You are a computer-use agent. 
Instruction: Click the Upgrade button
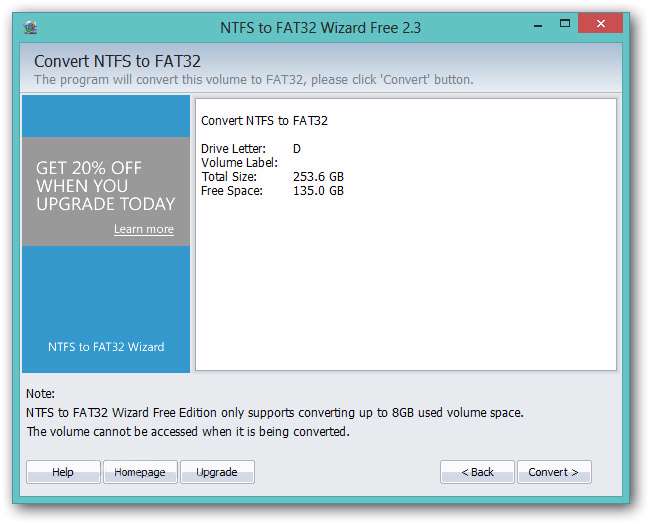[x=217, y=472]
